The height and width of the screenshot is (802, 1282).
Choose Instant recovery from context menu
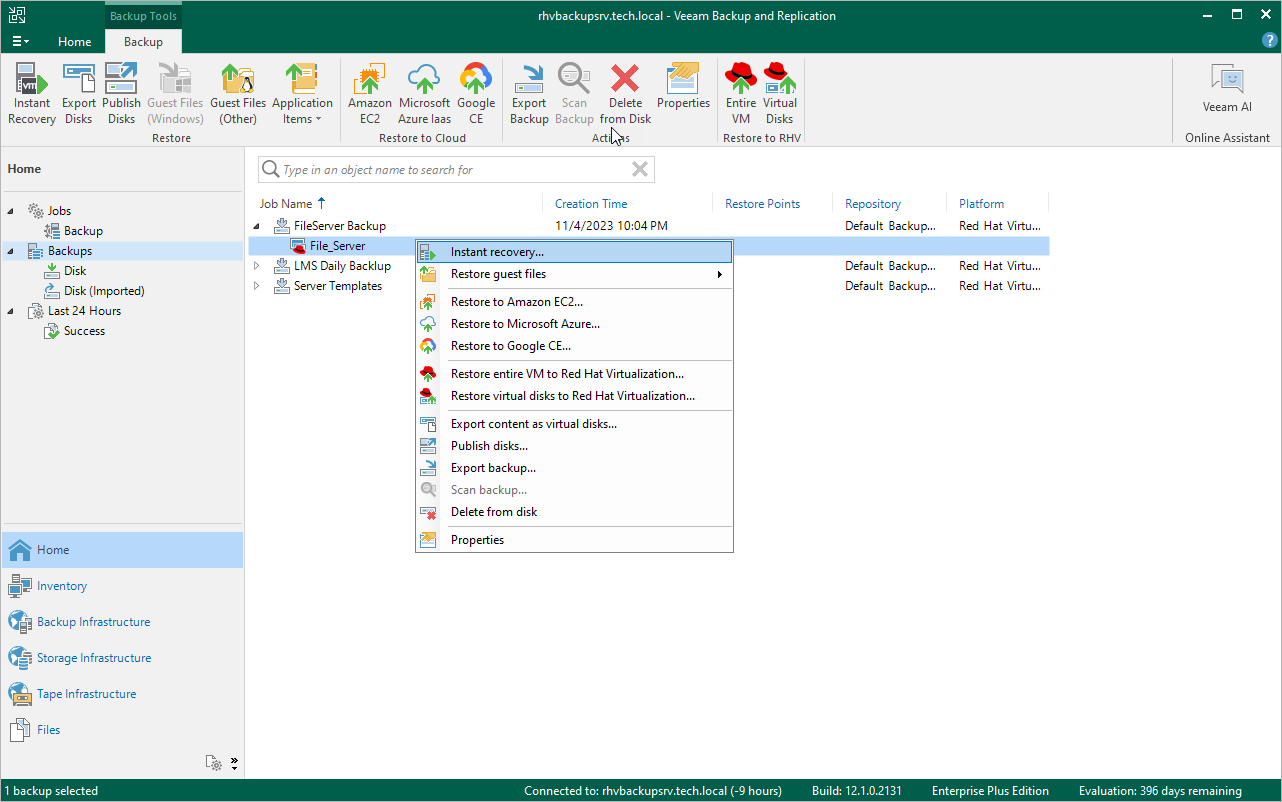pos(575,252)
